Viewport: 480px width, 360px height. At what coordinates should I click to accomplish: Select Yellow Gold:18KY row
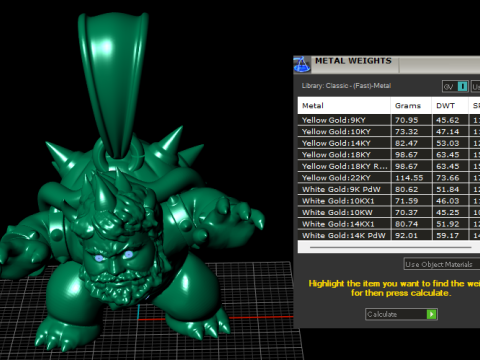click(x=389, y=155)
